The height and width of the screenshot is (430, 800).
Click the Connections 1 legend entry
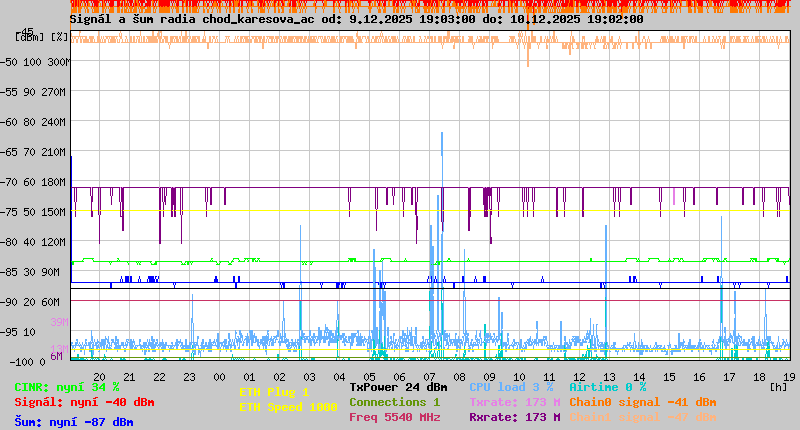394,402
